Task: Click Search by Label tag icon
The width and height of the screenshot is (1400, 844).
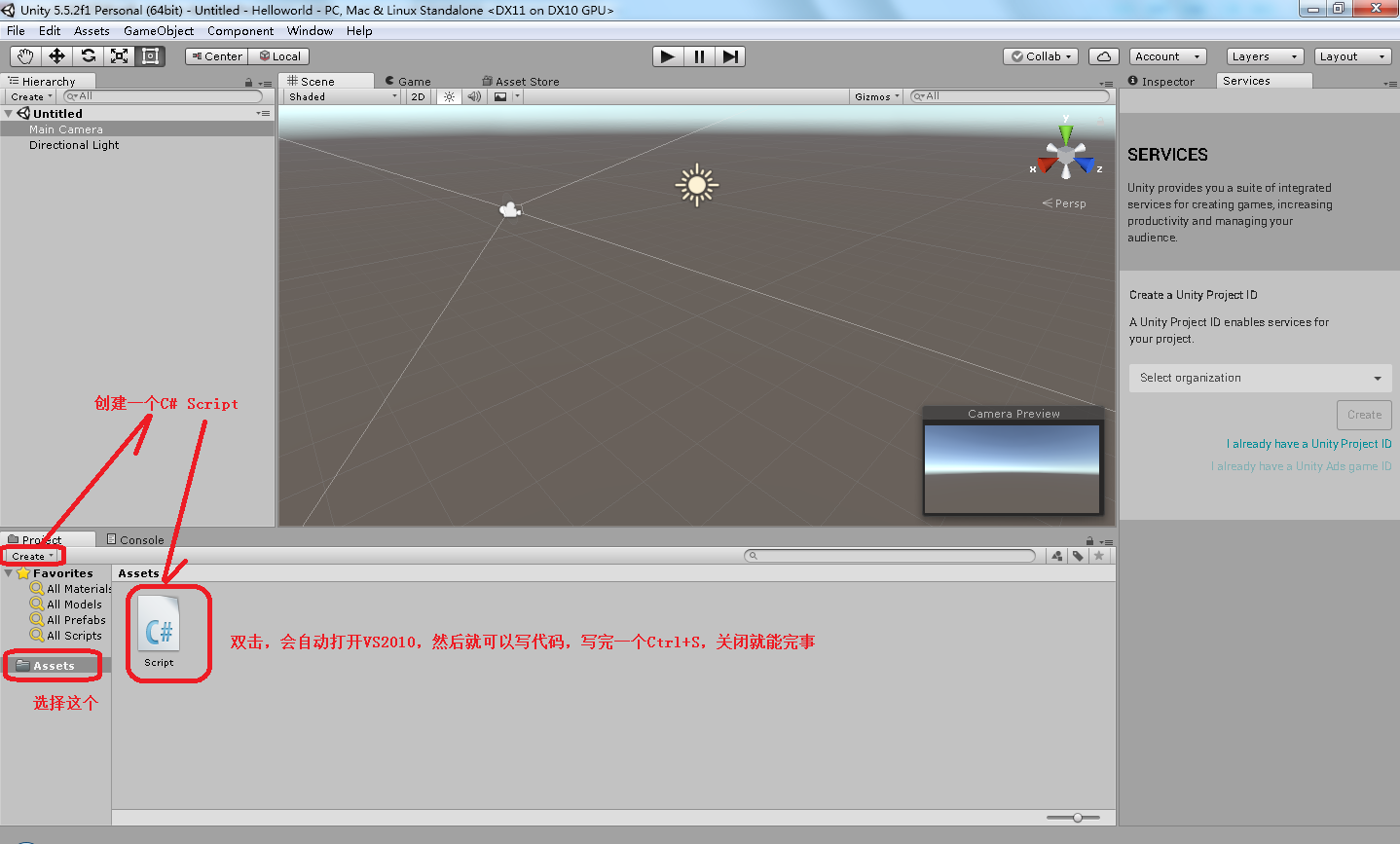Action: (1078, 556)
